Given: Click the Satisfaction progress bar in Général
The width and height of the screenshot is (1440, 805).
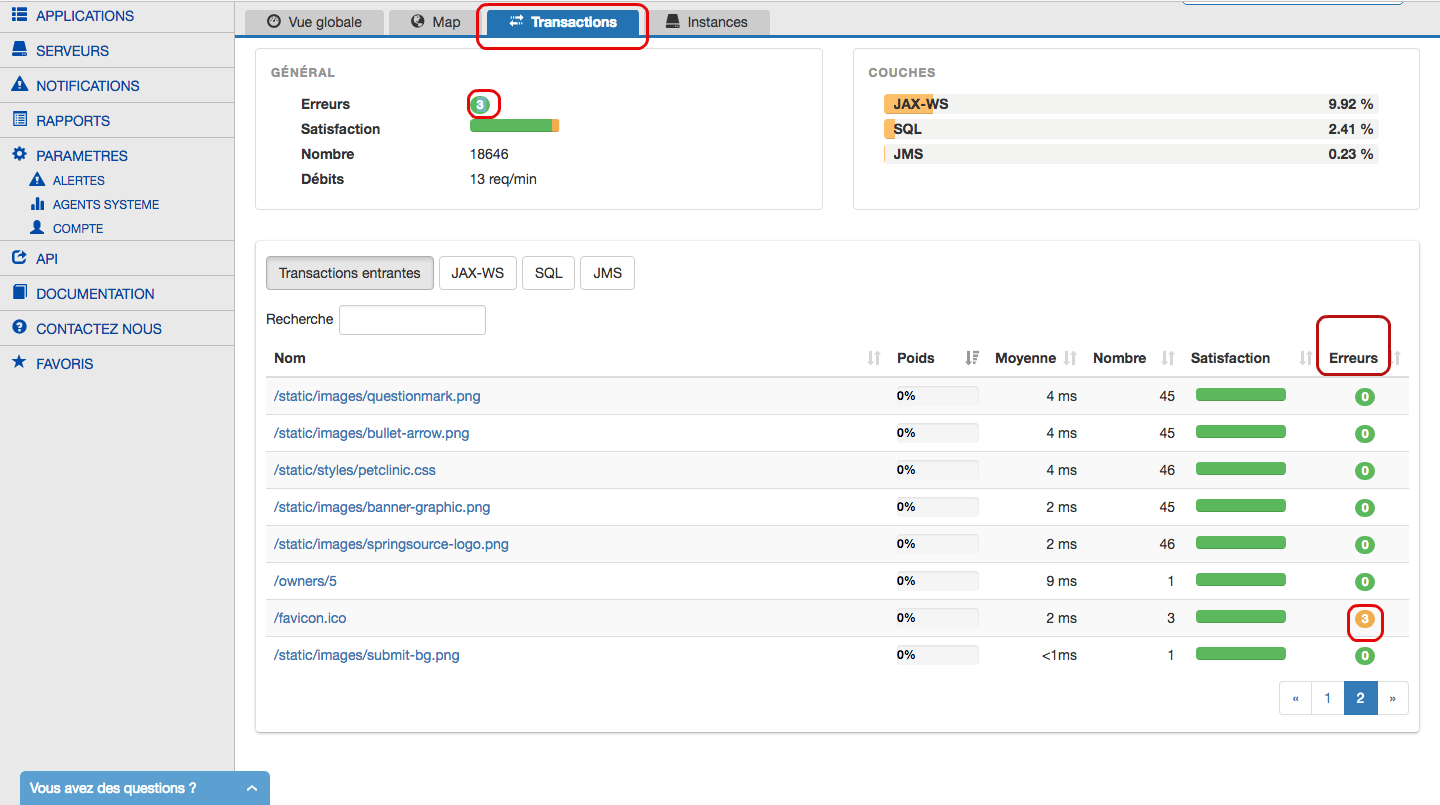Looking at the screenshot, I should click(514, 126).
